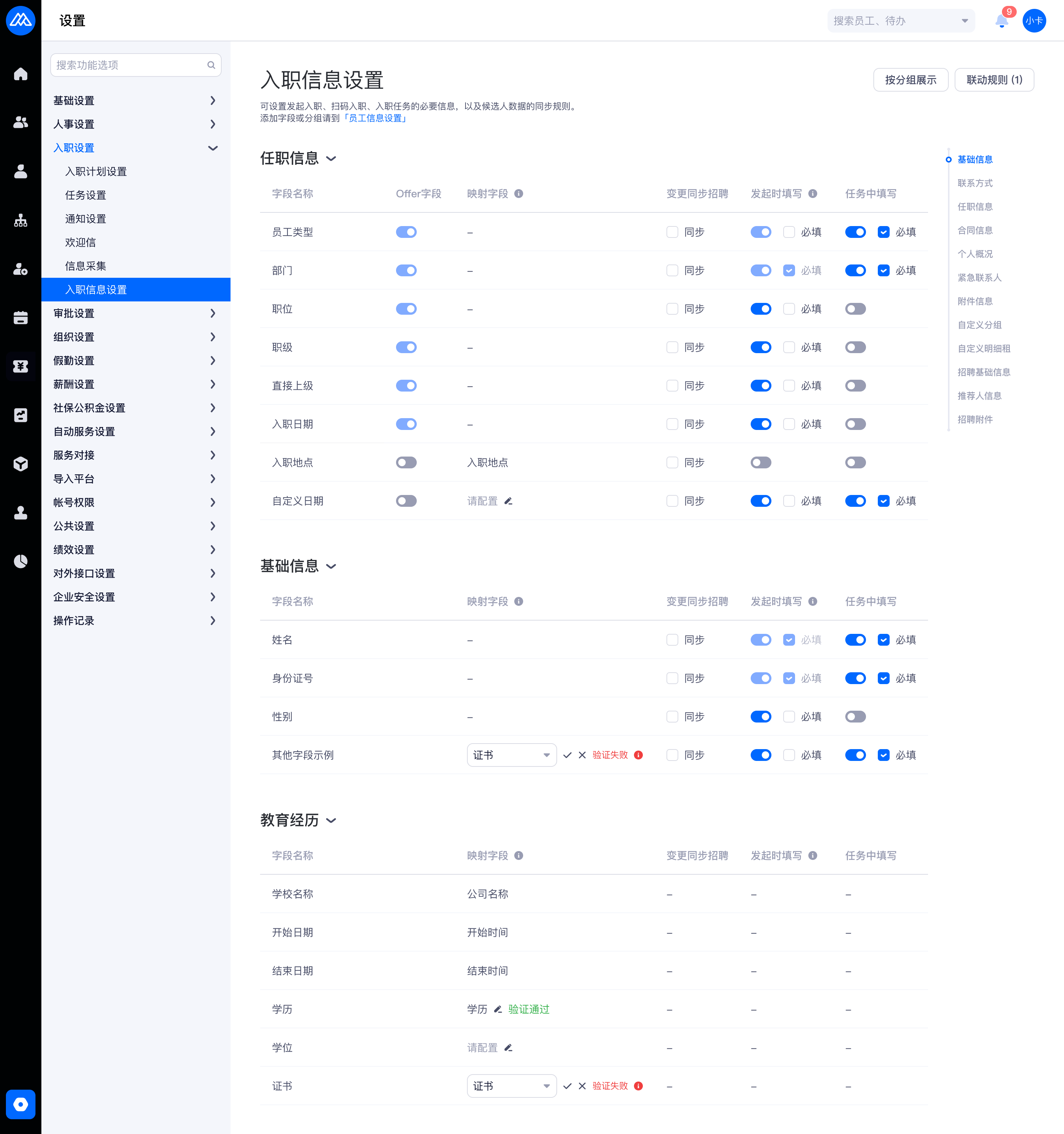The width and height of the screenshot is (1064, 1134).
Task: Open the notification bell
Action: 1002,21
